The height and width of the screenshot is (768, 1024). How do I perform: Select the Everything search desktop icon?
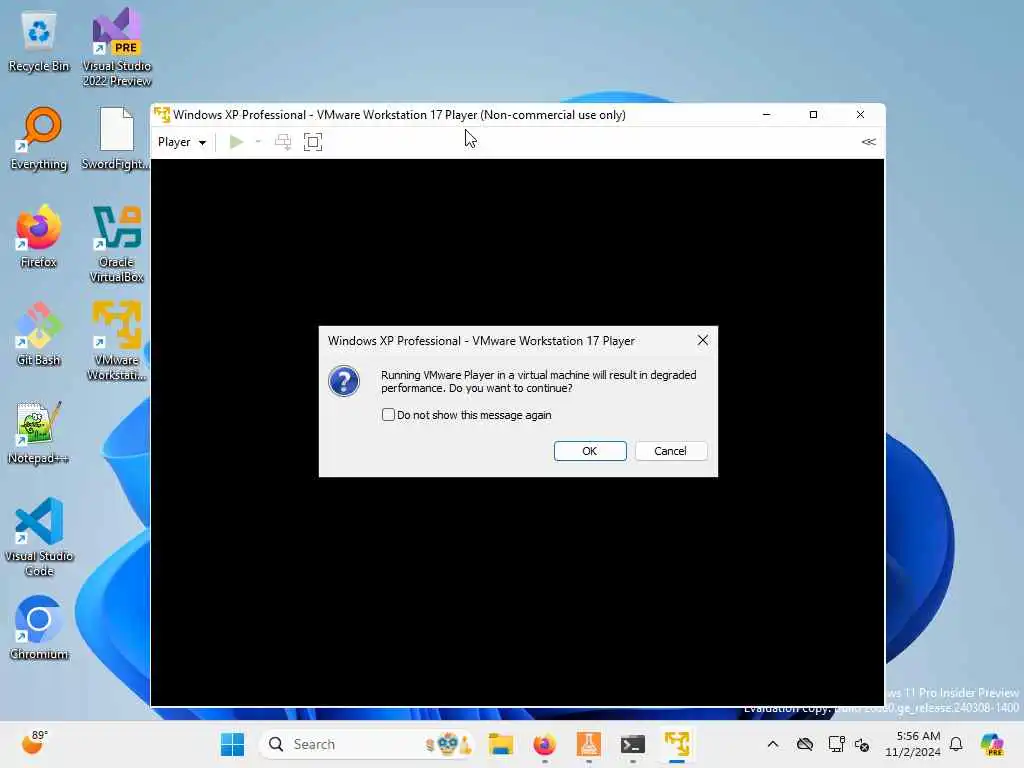point(39,139)
